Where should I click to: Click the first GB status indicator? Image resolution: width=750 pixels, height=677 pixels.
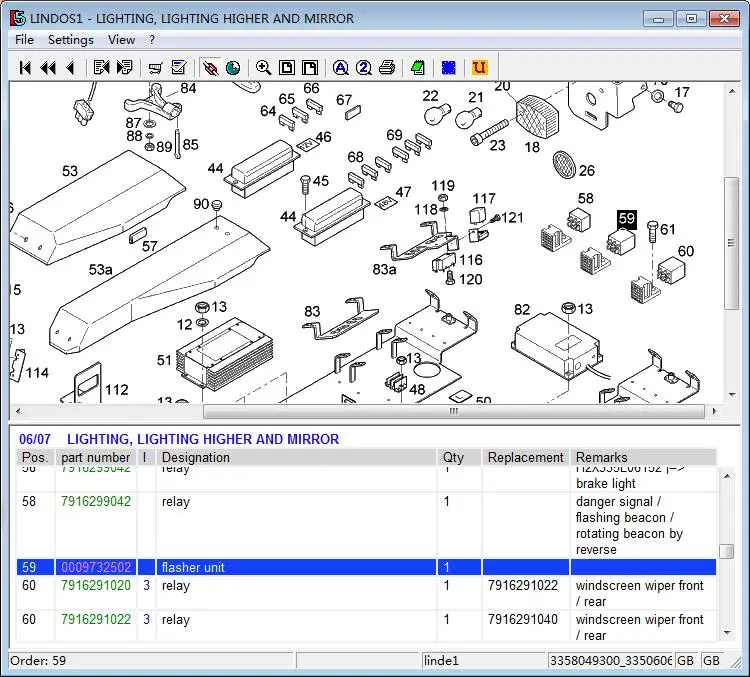686,661
